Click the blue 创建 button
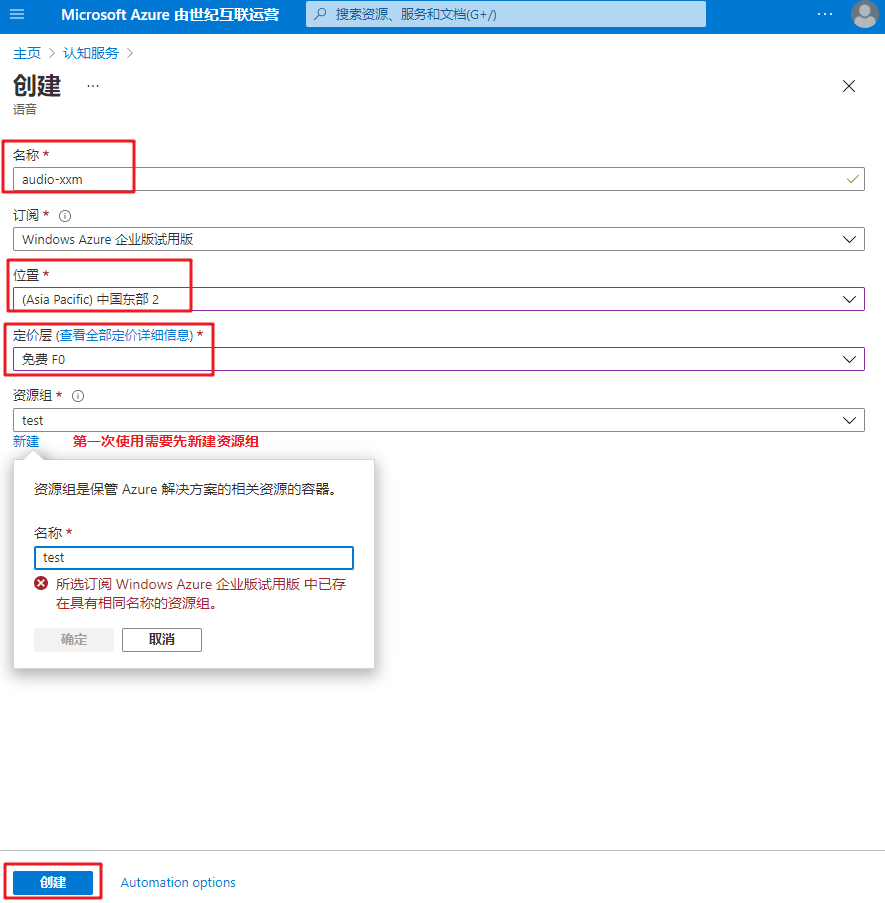885x903 pixels. (x=53, y=882)
